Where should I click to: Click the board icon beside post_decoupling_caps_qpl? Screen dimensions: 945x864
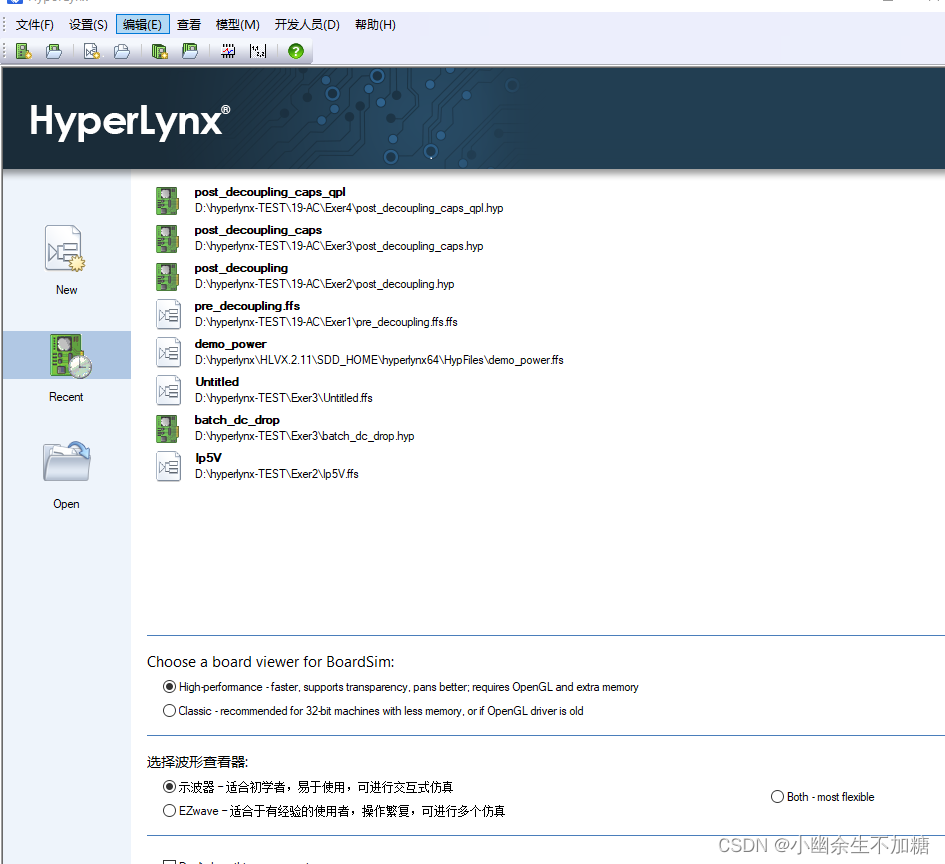tap(168, 201)
